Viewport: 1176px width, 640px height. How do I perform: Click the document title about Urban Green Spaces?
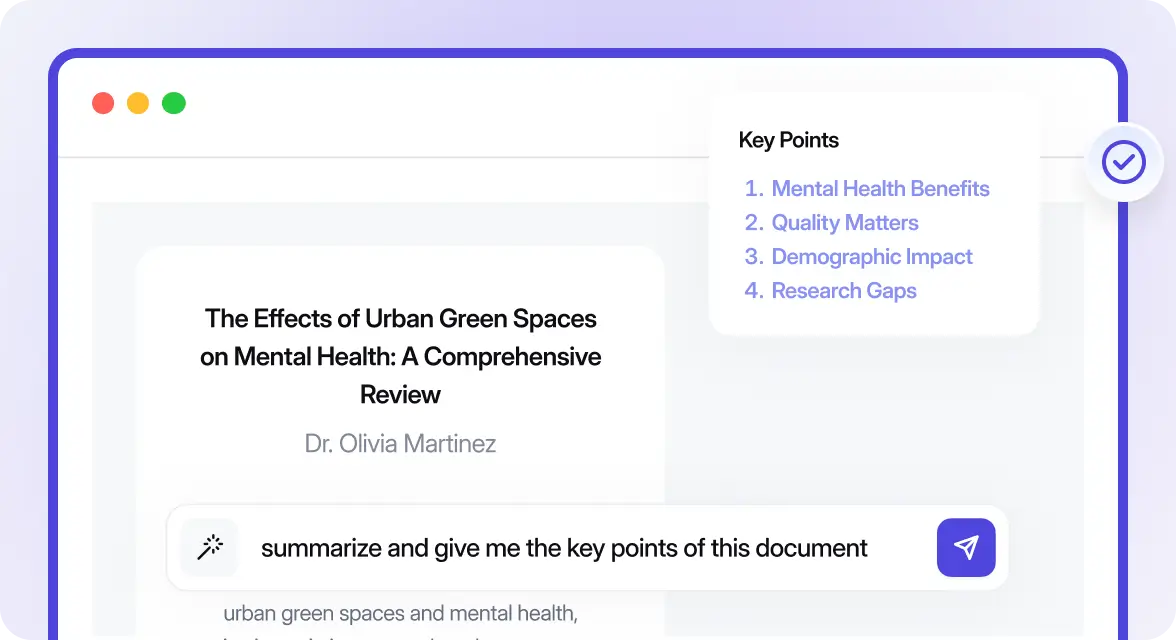click(x=400, y=356)
